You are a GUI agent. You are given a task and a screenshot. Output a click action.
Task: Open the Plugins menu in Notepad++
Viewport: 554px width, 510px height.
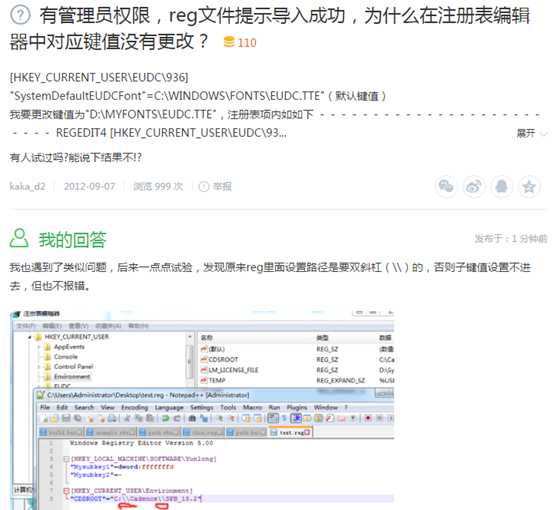click(x=297, y=408)
